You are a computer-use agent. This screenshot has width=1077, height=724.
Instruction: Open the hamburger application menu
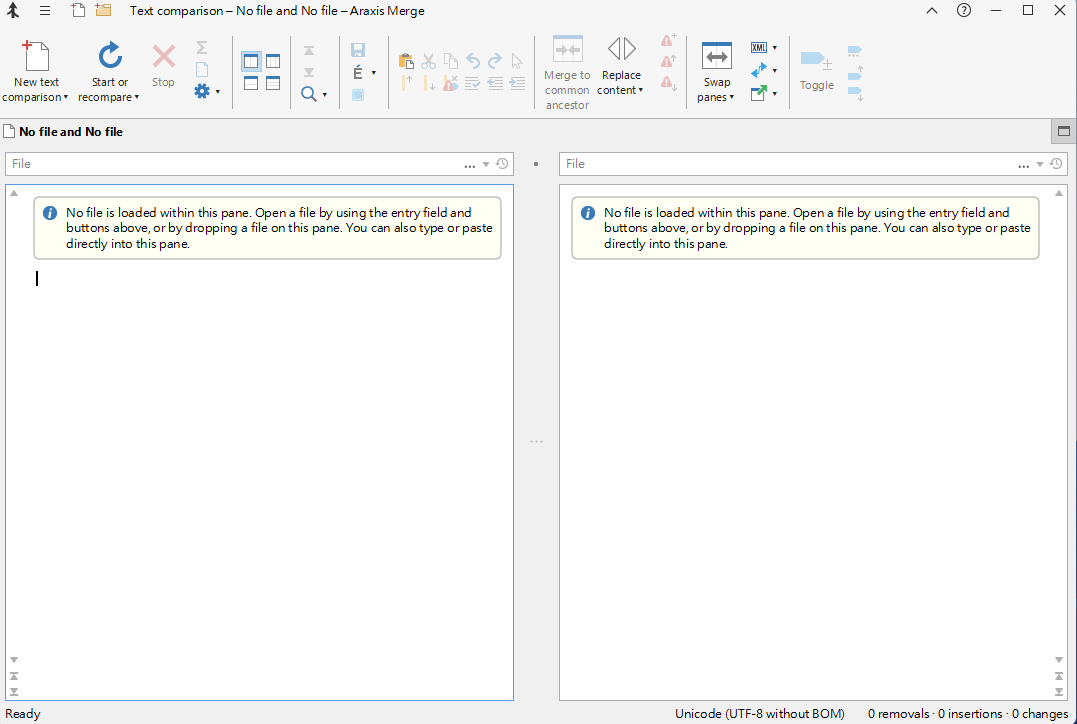pos(45,10)
